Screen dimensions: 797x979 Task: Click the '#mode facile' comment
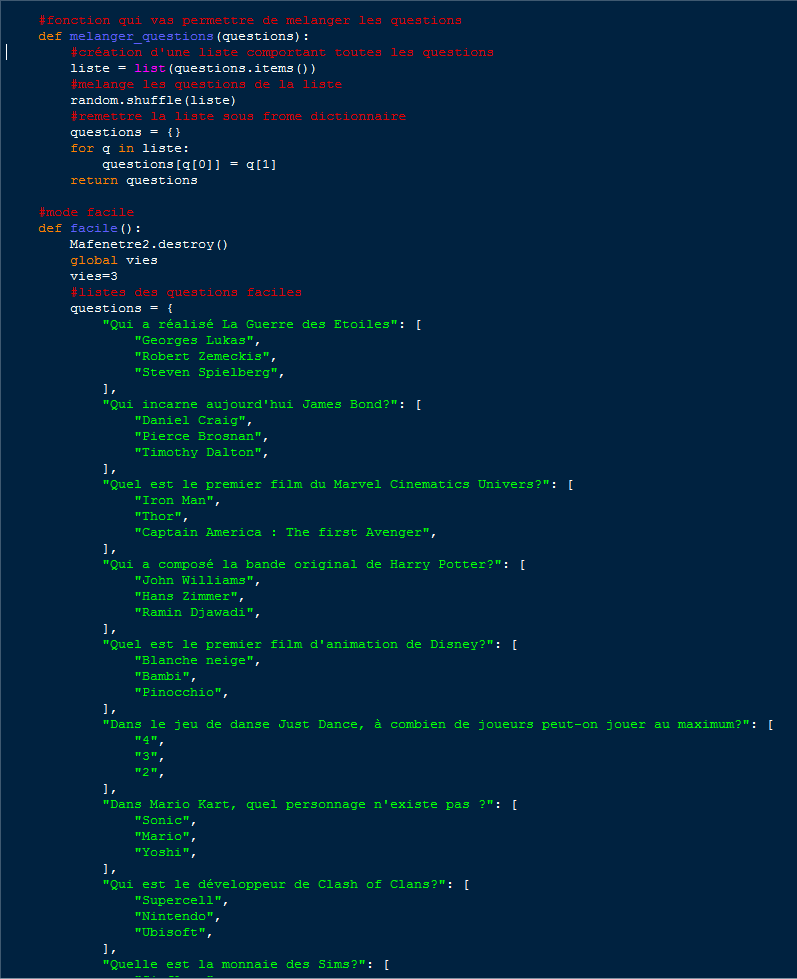click(86, 212)
